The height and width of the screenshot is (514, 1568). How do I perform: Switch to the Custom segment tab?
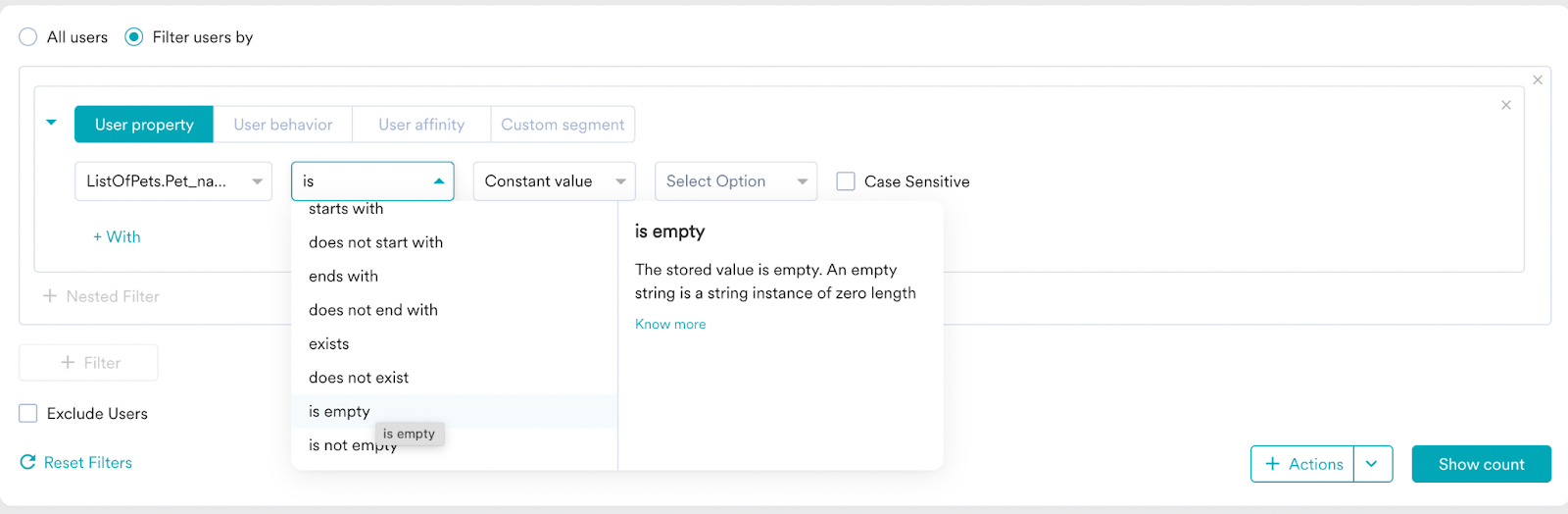pos(563,125)
